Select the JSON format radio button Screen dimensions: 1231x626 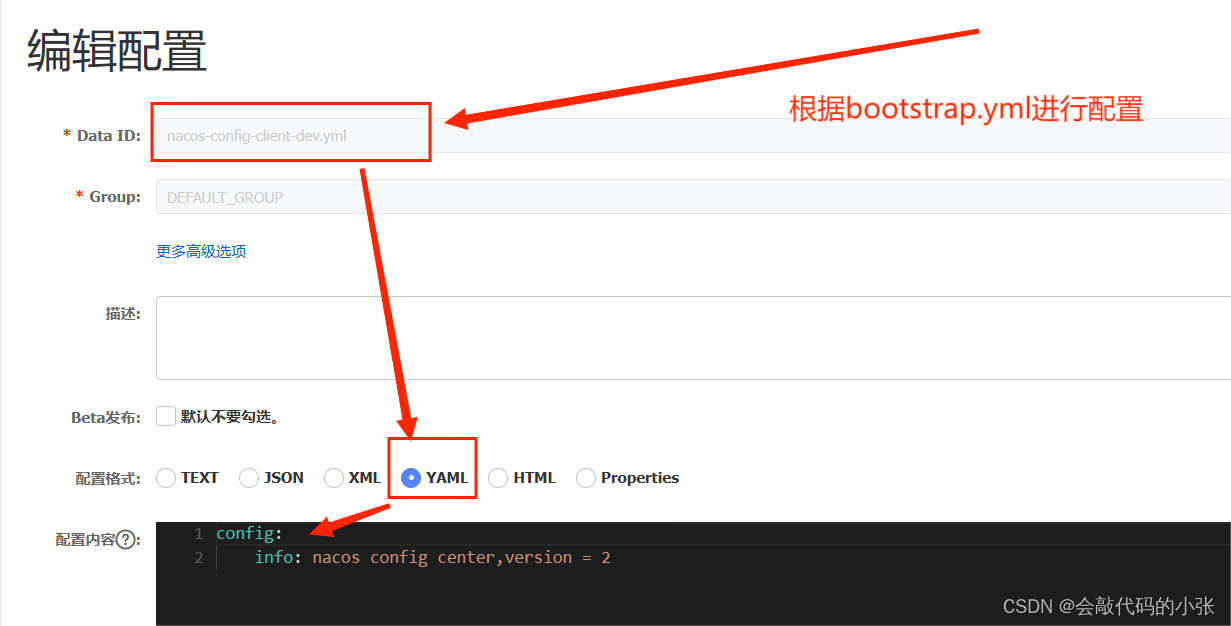[x=249, y=478]
